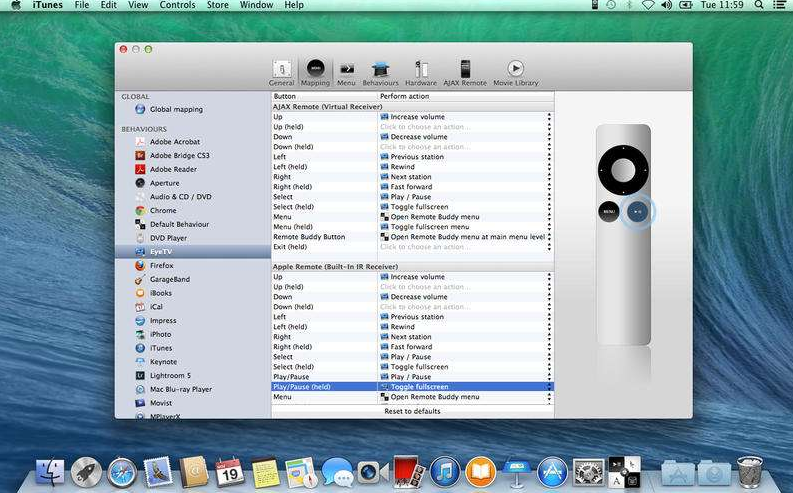Click the Menu icon in the toolbar

pos(346,72)
